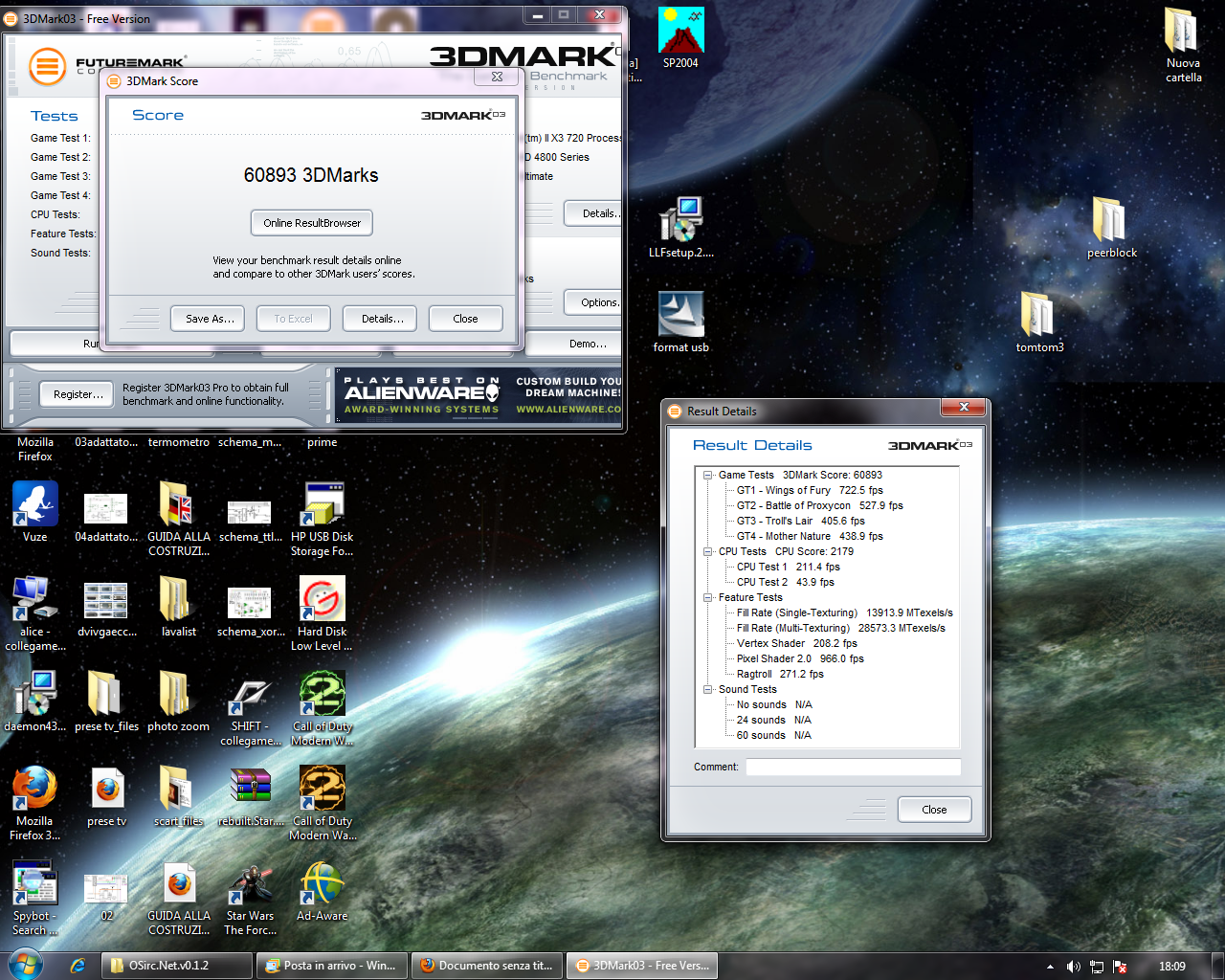This screenshot has width=1225, height=980.
Task: Click the Online ResultBrowser button
Action: click(312, 223)
